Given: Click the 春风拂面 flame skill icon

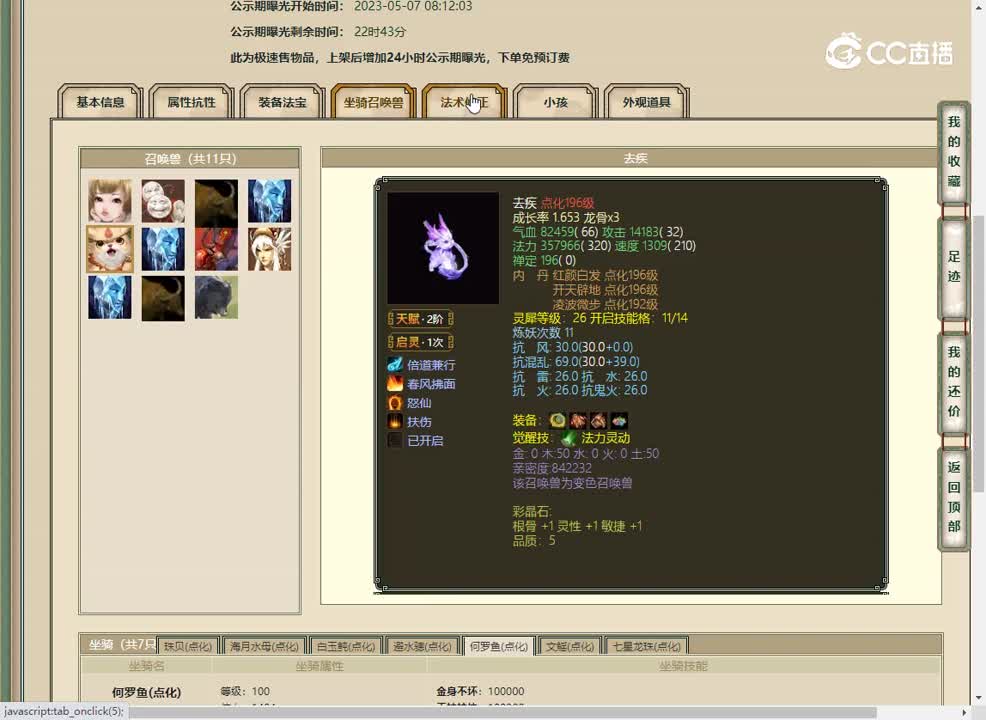Looking at the screenshot, I should [x=395, y=384].
